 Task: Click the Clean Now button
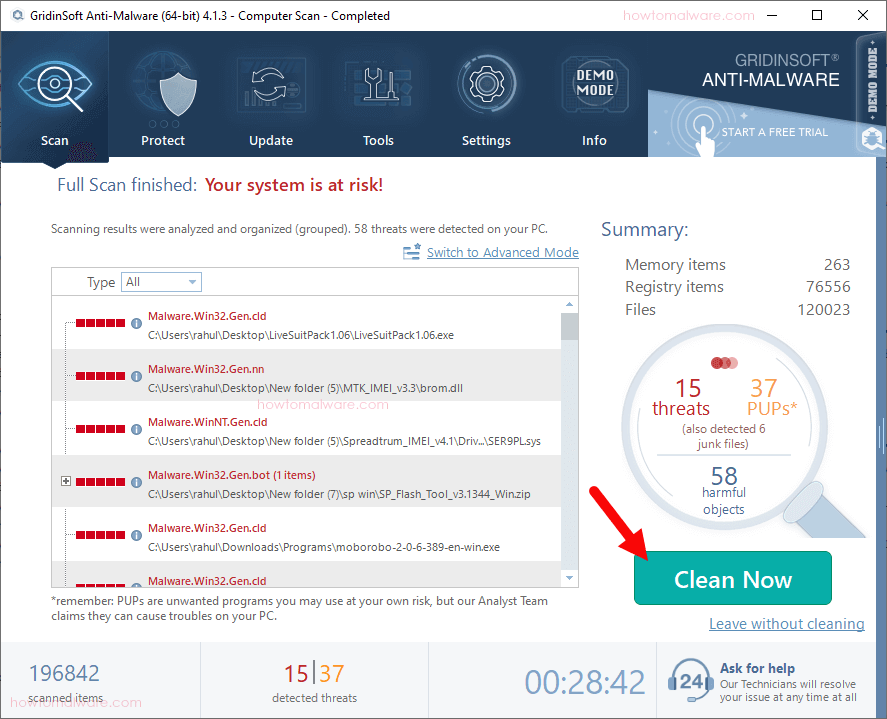point(732,578)
